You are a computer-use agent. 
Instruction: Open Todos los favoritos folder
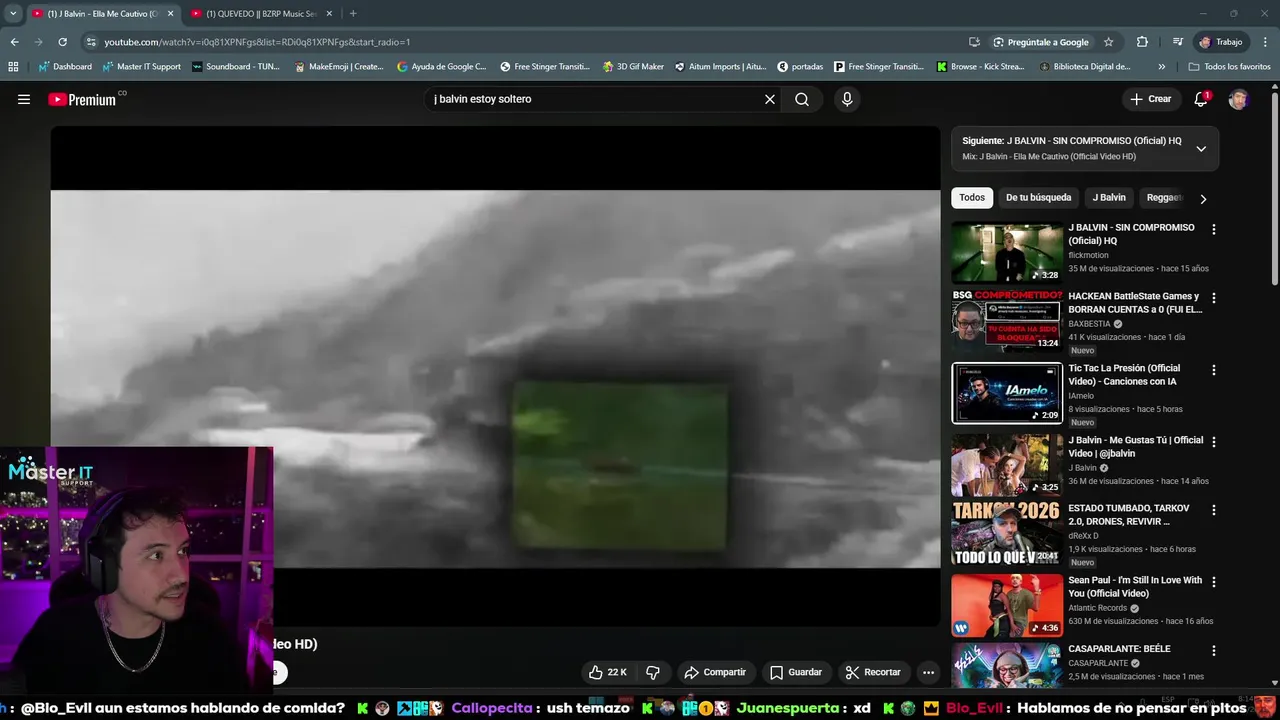tap(1230, 67)
